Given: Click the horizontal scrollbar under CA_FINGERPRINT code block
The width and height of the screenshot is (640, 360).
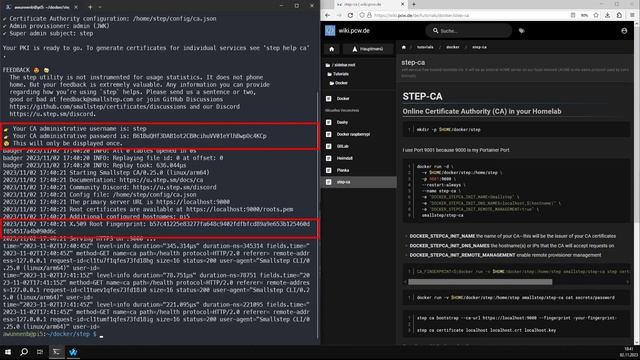Looking at the screenshot, I should point(480,282).
